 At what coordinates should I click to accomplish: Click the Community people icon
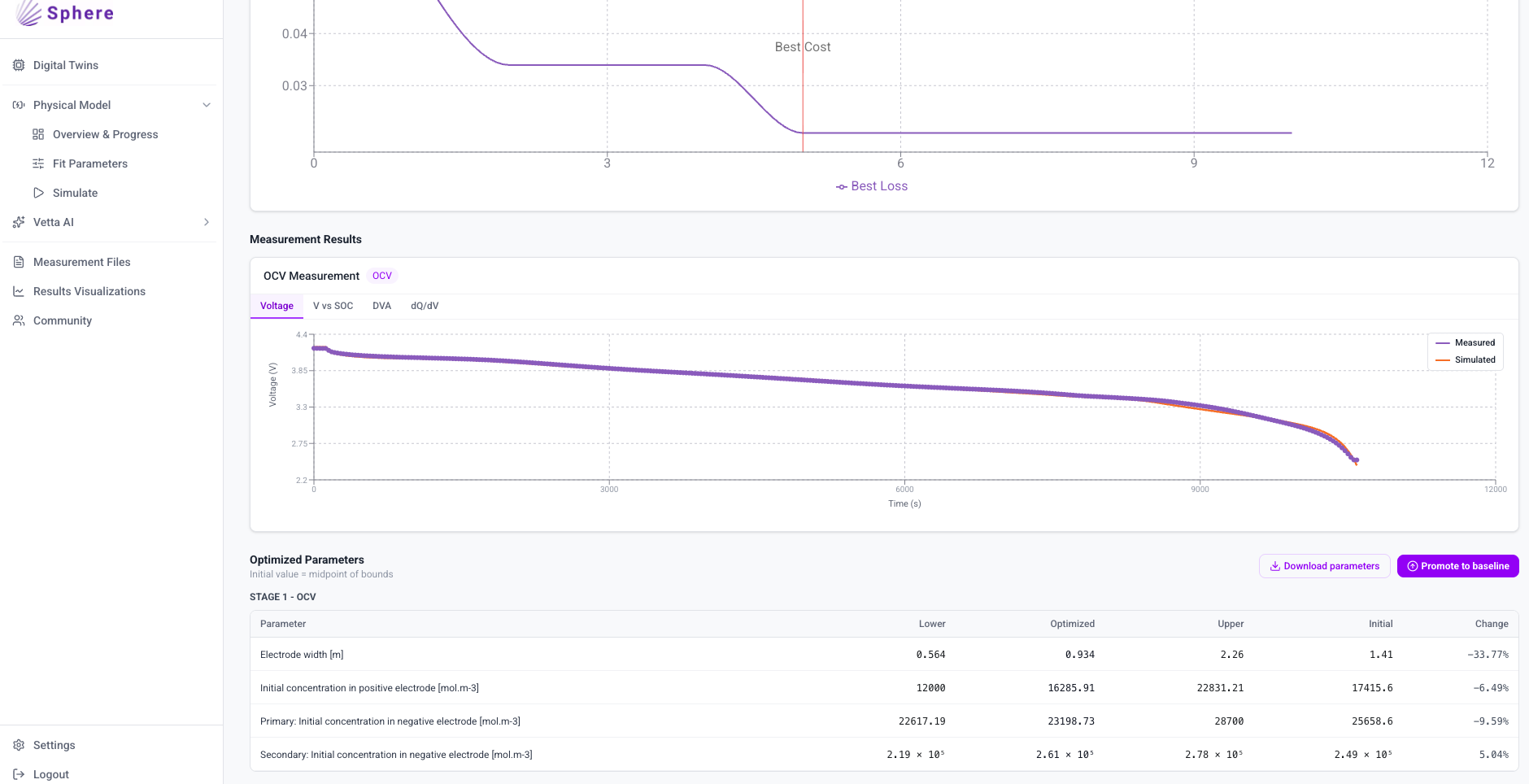[19, 320]
